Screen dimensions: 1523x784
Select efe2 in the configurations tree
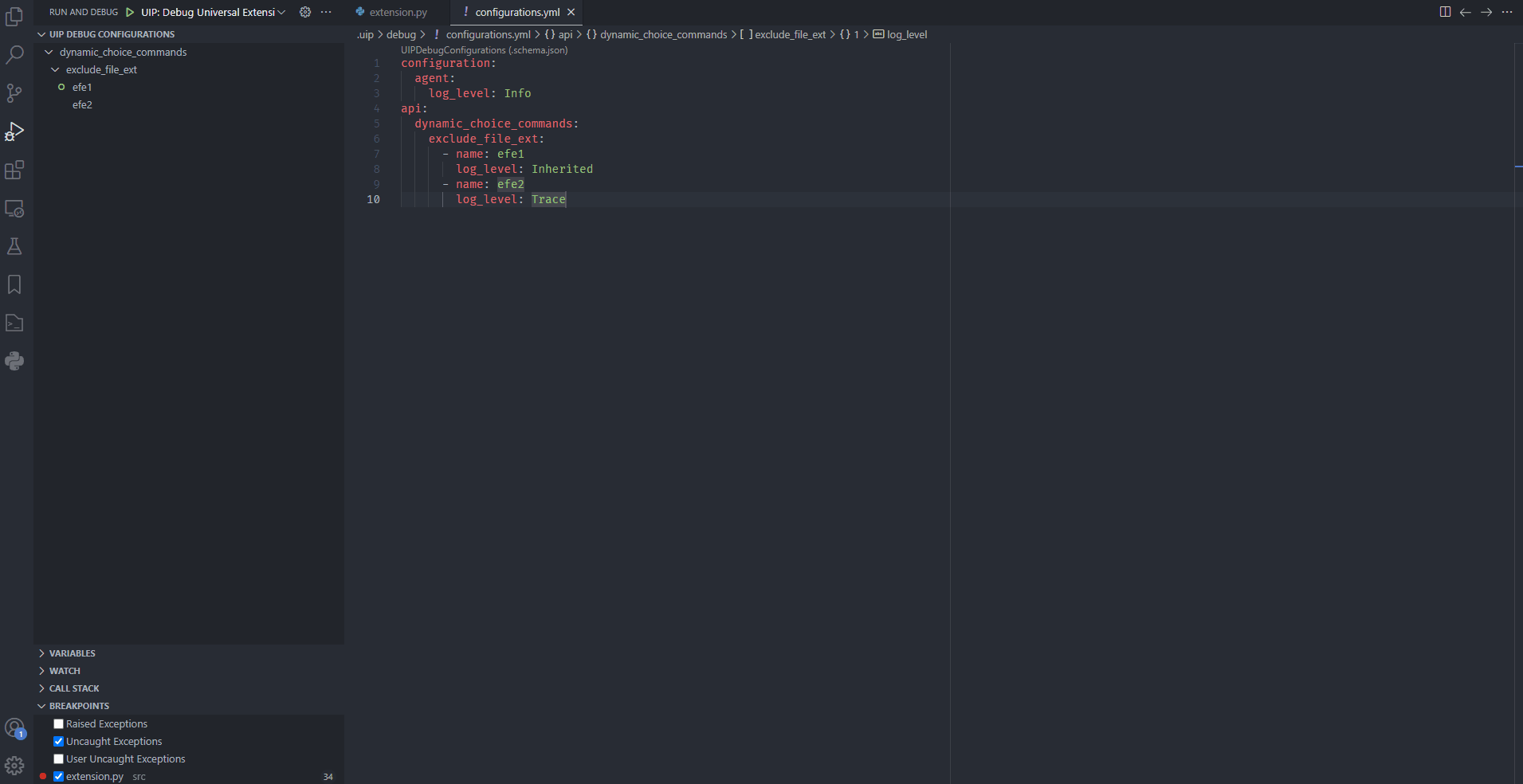82,104
